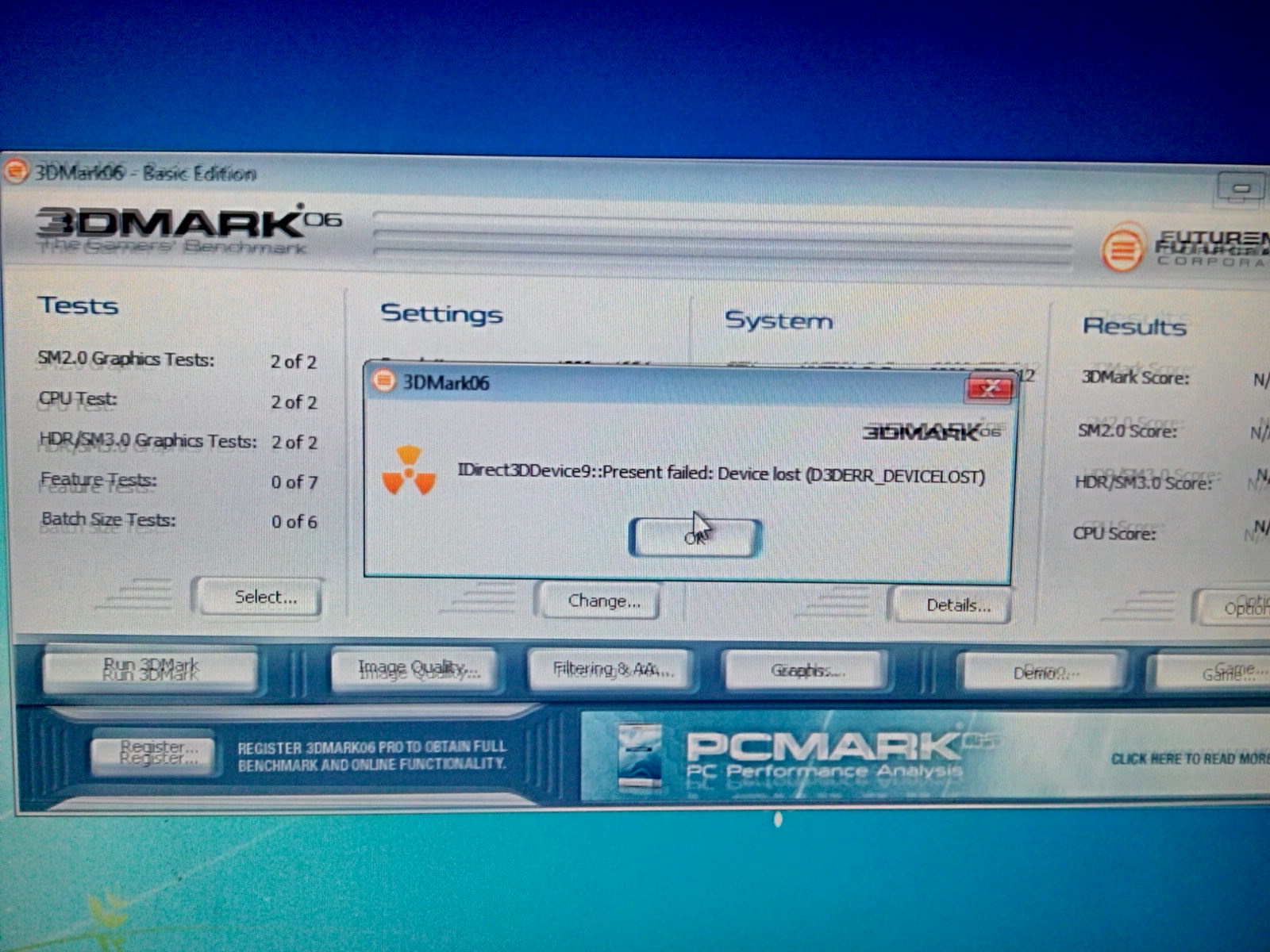
Task: Open Filtering & AA... settings
Action: (x=610, y=670)
